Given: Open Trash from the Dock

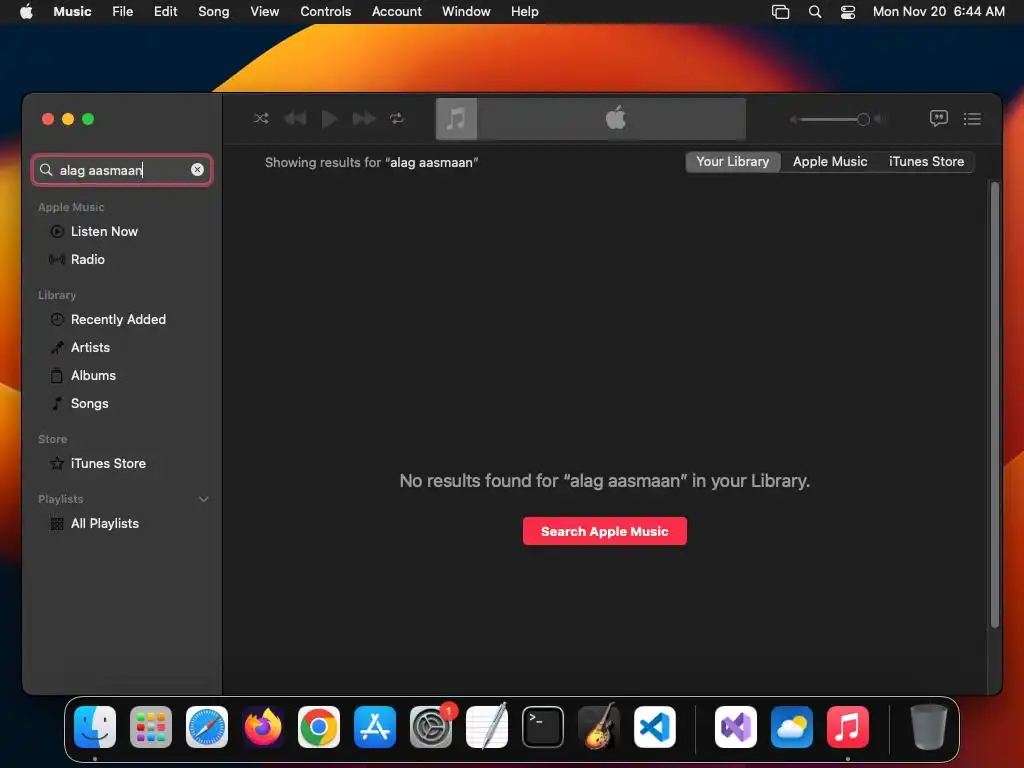Looking at the screenshot, I should click(928, 727).
